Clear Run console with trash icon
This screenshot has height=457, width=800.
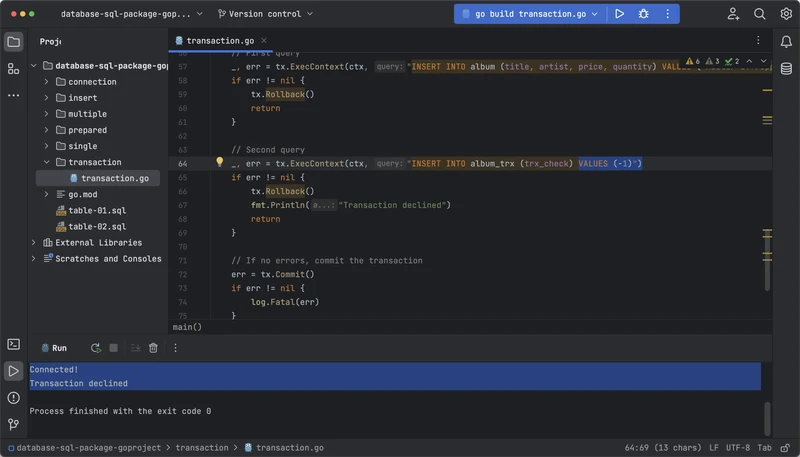coord(153,348)
